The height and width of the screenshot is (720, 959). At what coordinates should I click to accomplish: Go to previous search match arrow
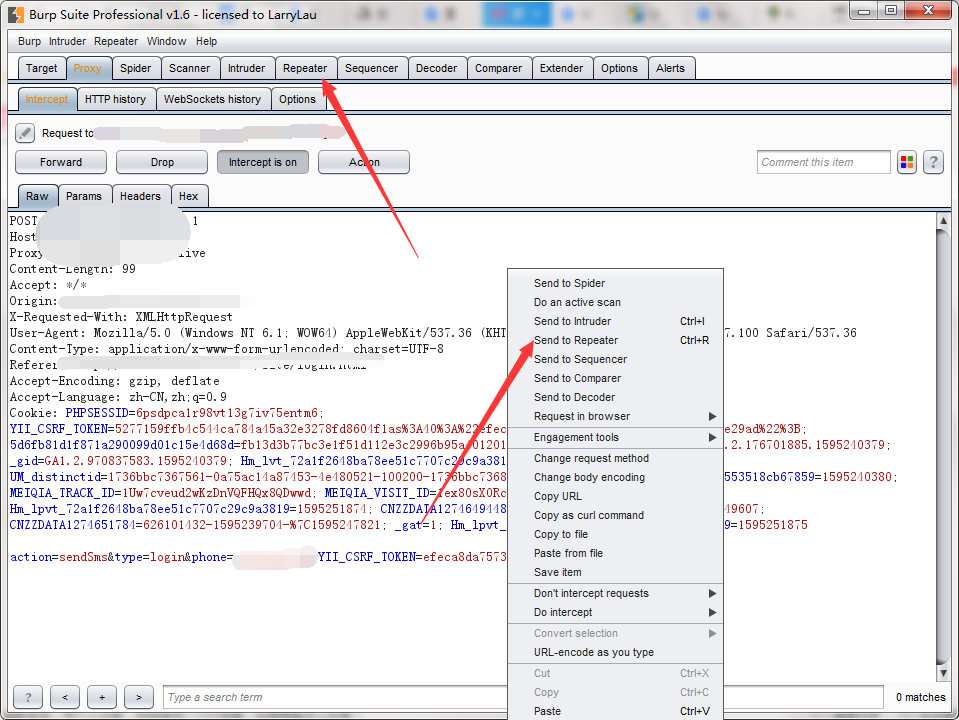tap(65, 697)
